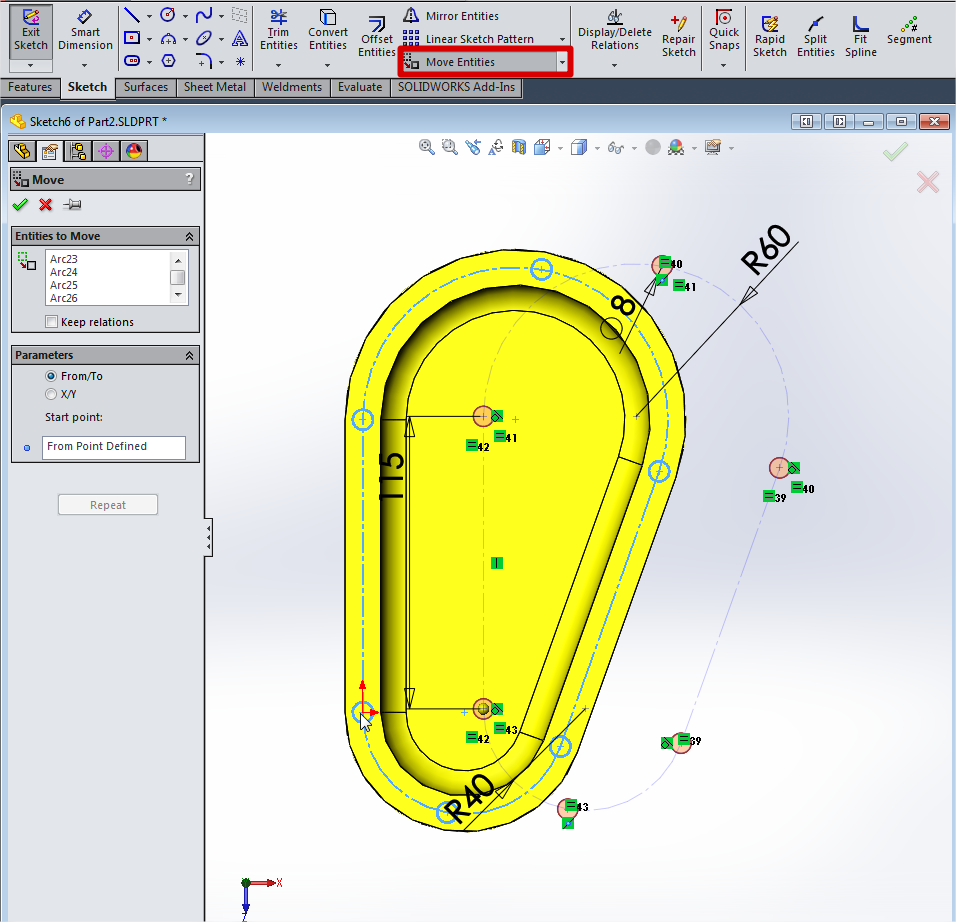Switch to the Features tab

pos(30,87)
